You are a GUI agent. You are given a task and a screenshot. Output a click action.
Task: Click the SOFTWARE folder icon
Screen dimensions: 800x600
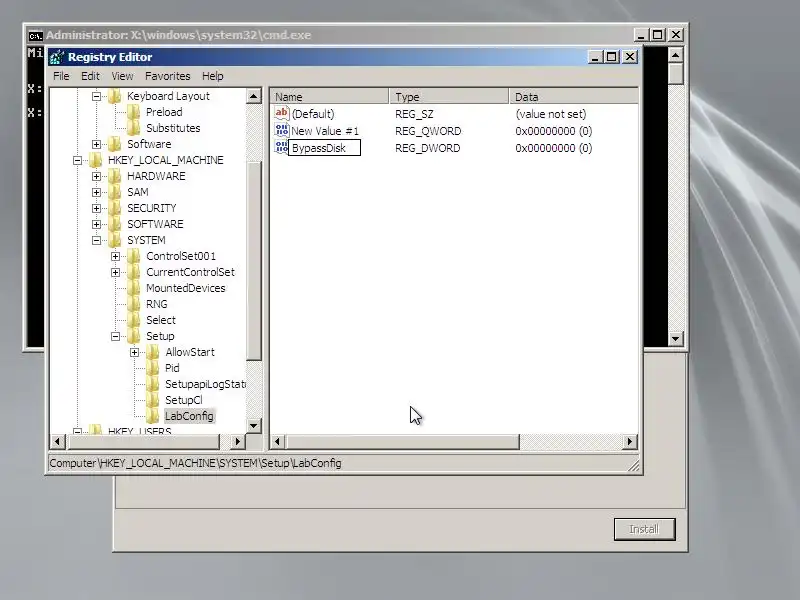point(115,224)
